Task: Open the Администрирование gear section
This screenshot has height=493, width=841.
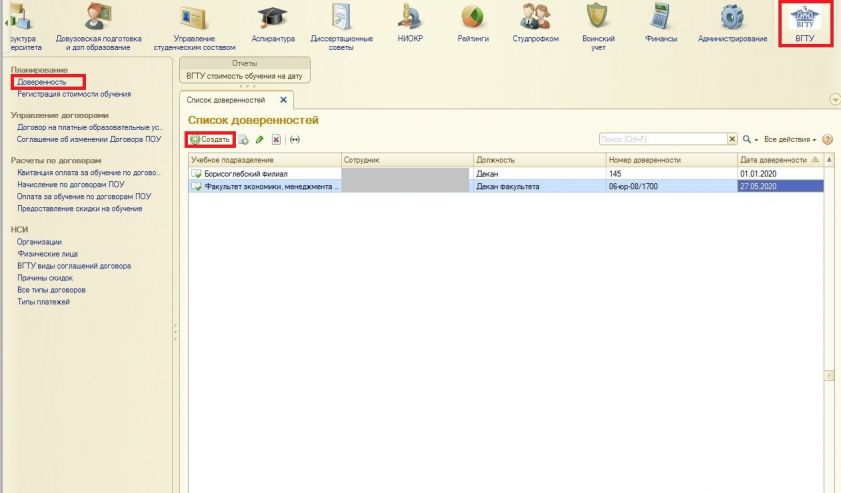Action: (x=732, y=24)
